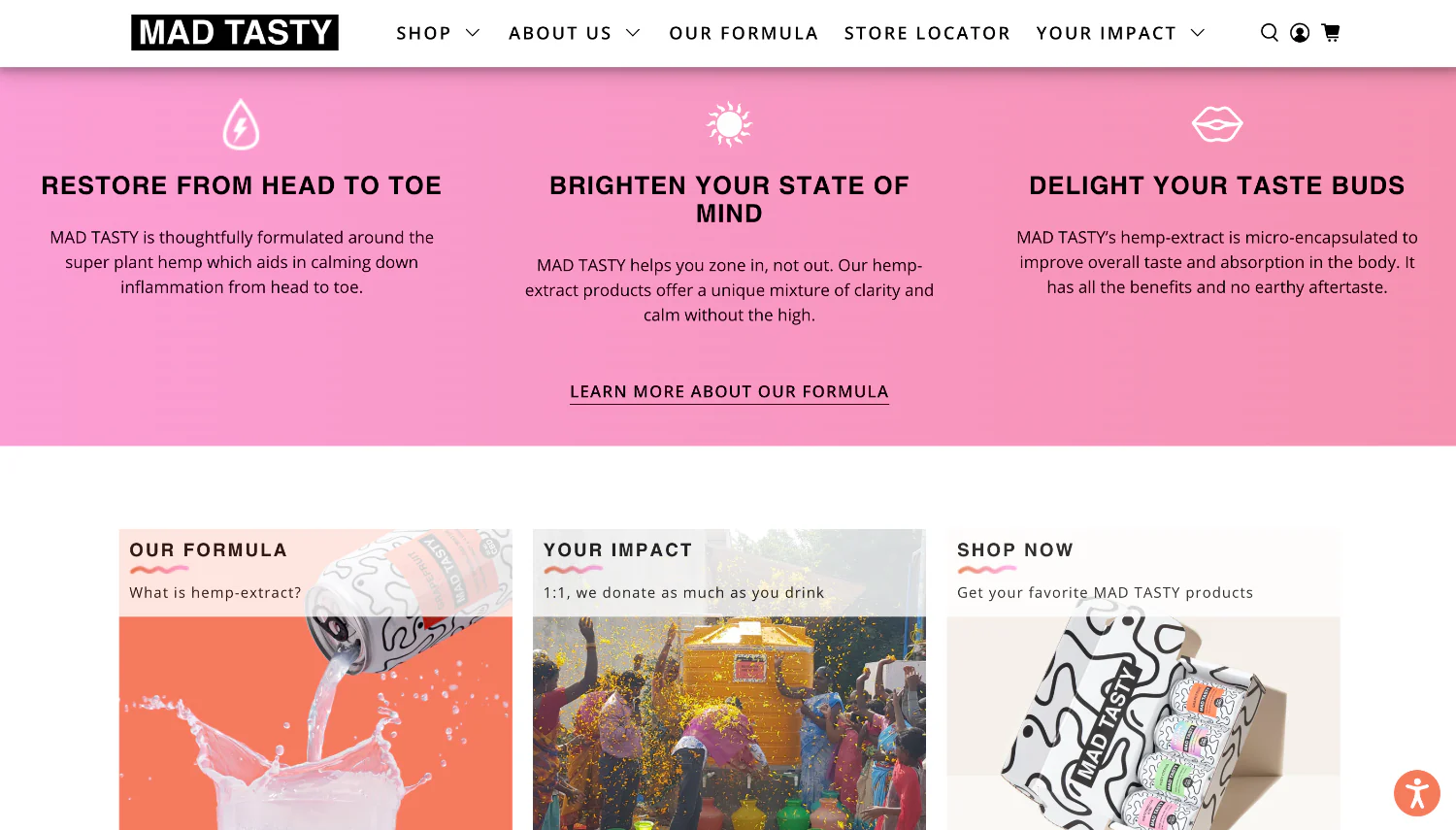Open the accessibility widget icon

[x=1416, y=793]
